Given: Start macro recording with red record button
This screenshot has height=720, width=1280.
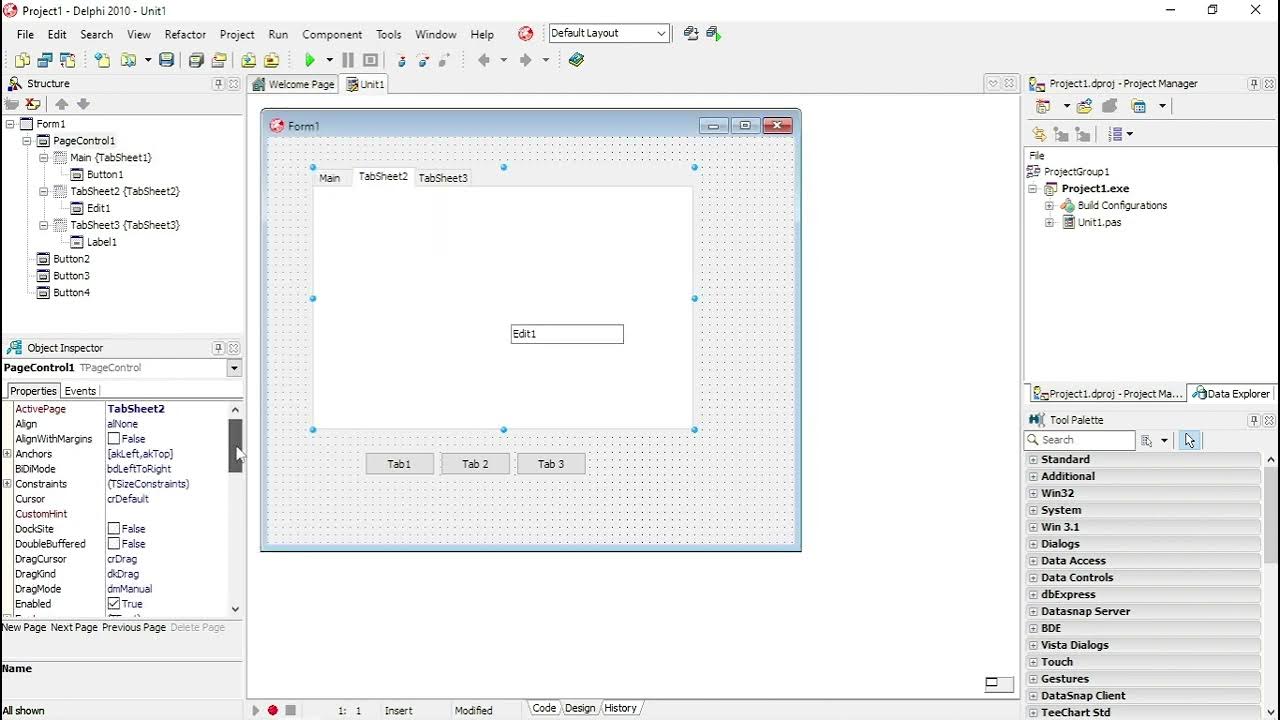Looking at the screenshot, I should (x=272, y=710).
